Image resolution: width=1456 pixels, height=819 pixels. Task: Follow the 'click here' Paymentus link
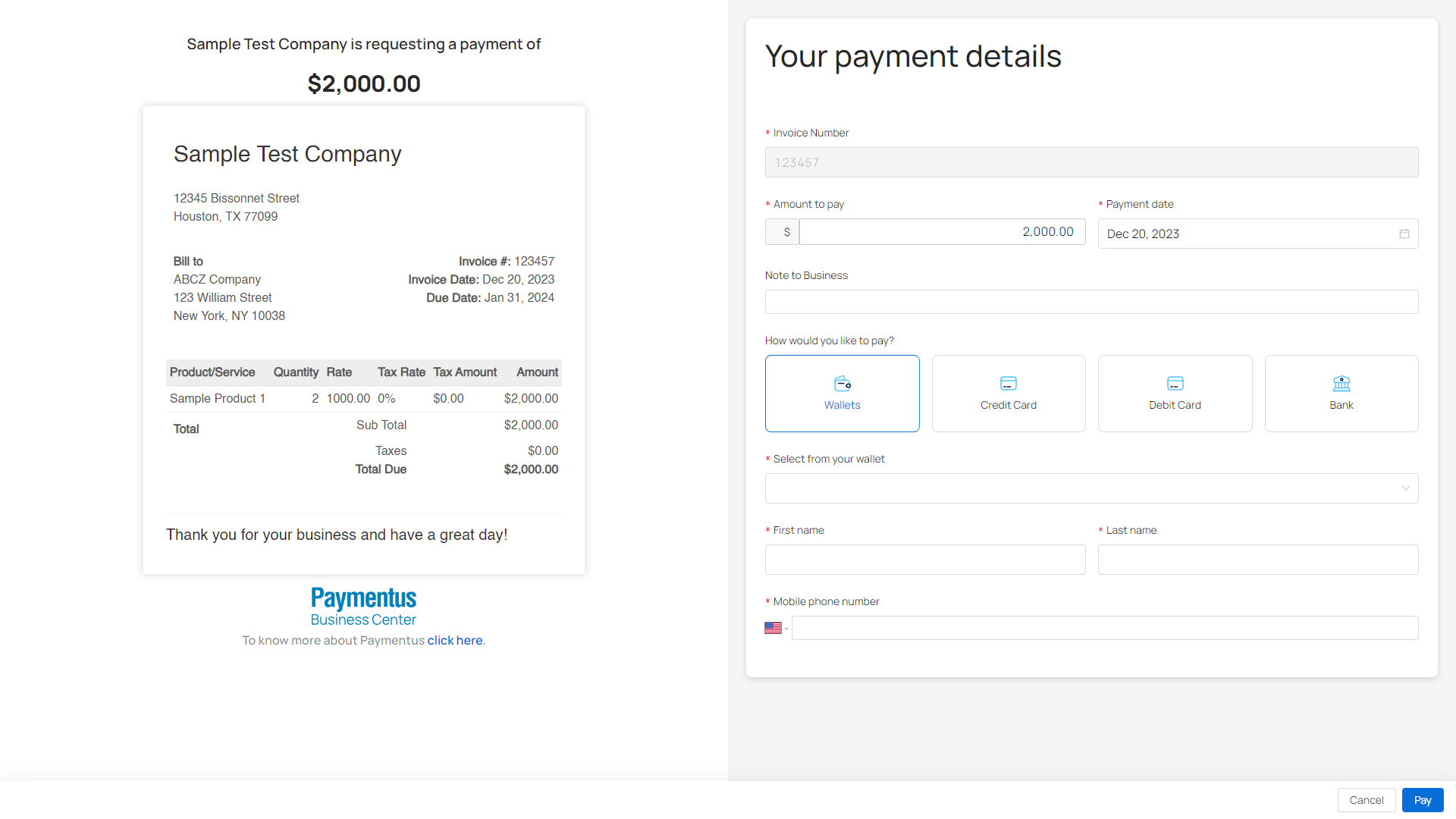pyautogui.click(x=455, y=641)
